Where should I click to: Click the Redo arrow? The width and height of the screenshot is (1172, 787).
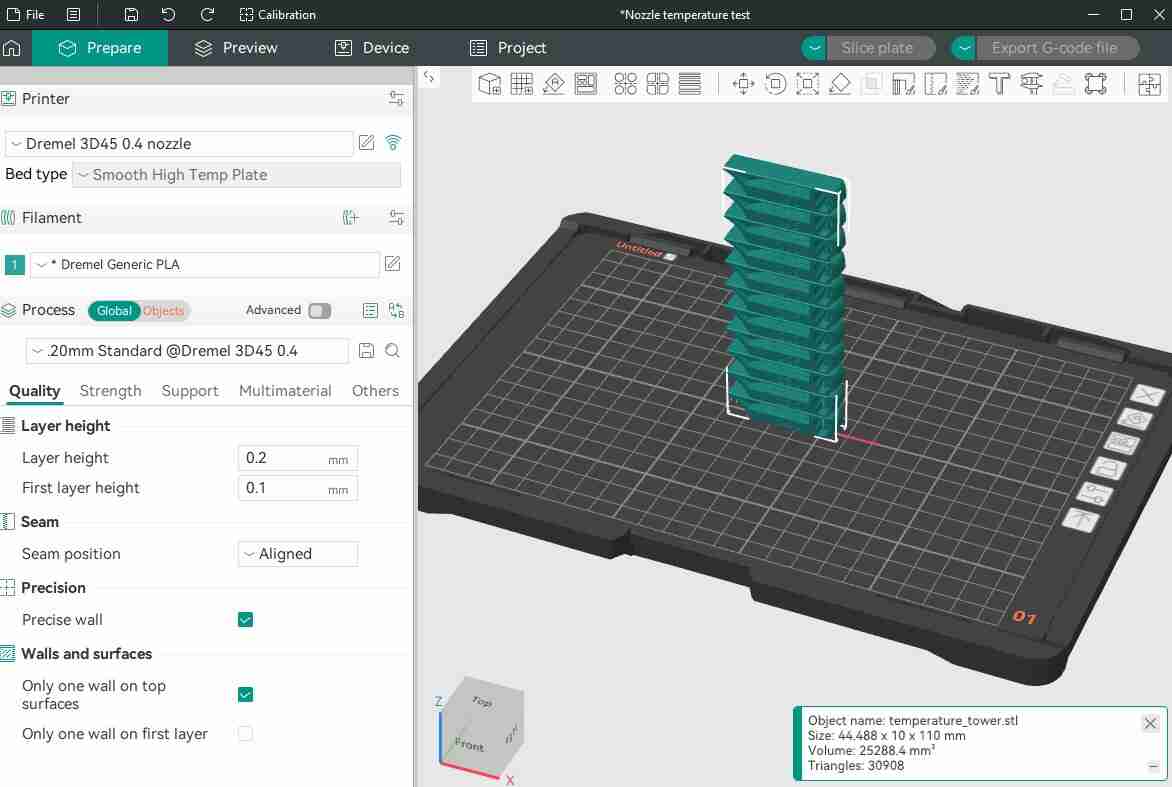(207, 14)
